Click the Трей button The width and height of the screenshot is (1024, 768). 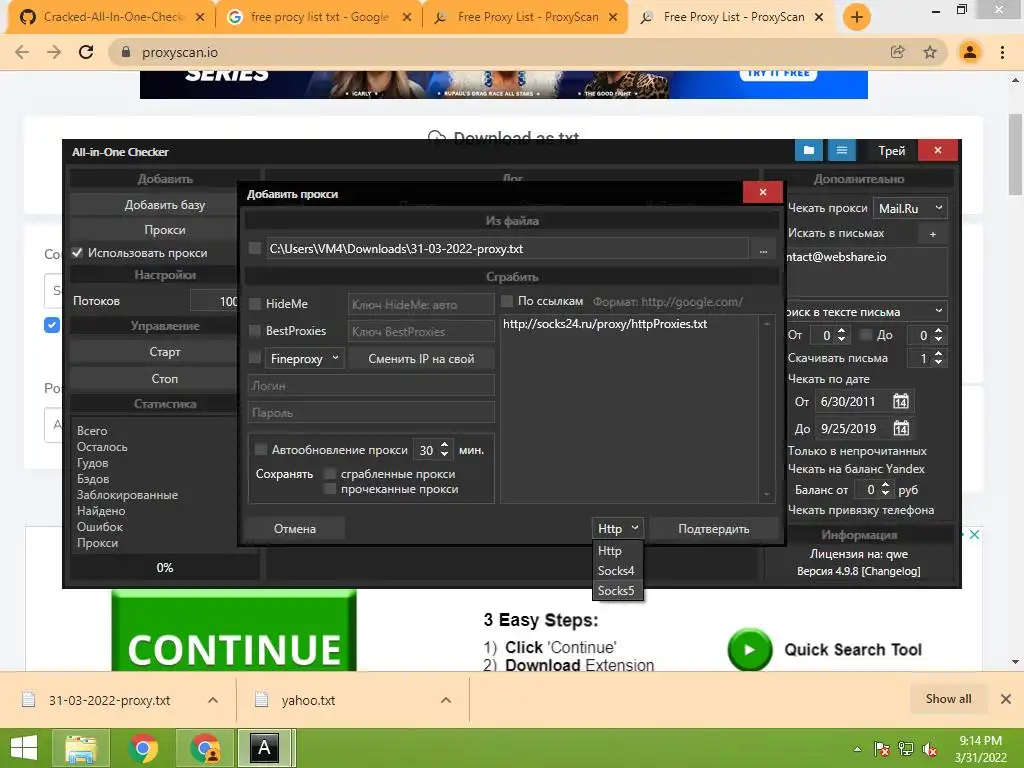891,151
